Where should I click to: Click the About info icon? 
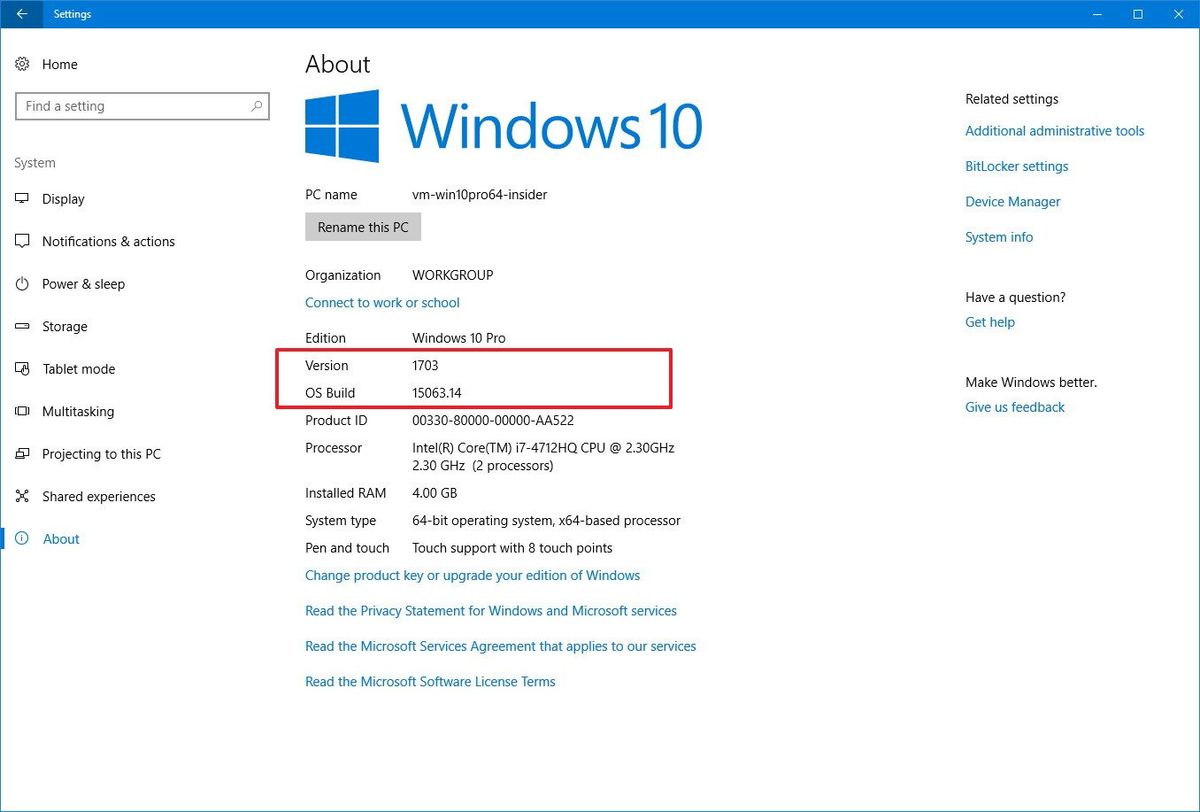tap(22, 539)
